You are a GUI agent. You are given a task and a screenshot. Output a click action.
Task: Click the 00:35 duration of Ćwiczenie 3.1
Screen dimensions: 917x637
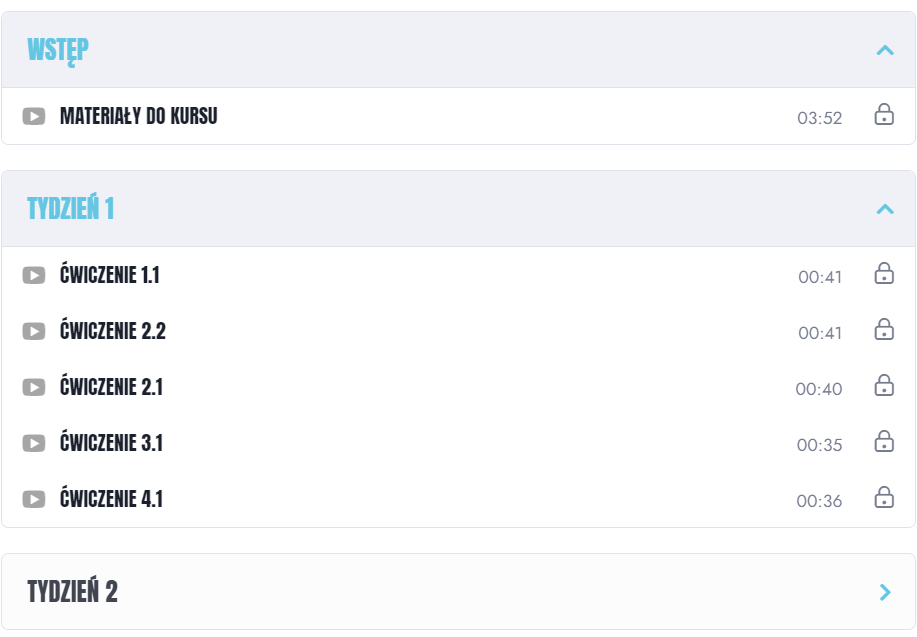(x=819, y=446)
